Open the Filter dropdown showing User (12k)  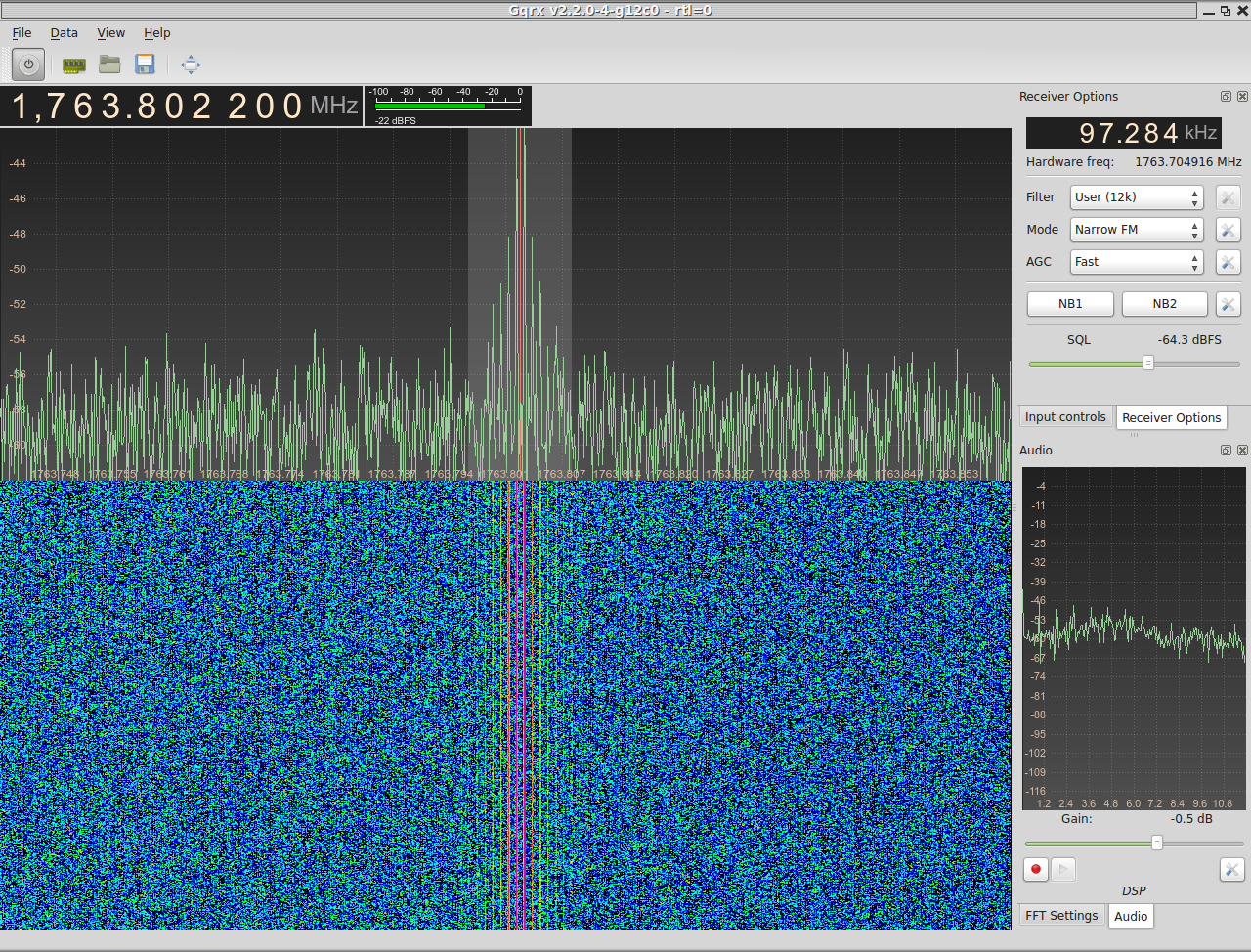[1136, 197]
